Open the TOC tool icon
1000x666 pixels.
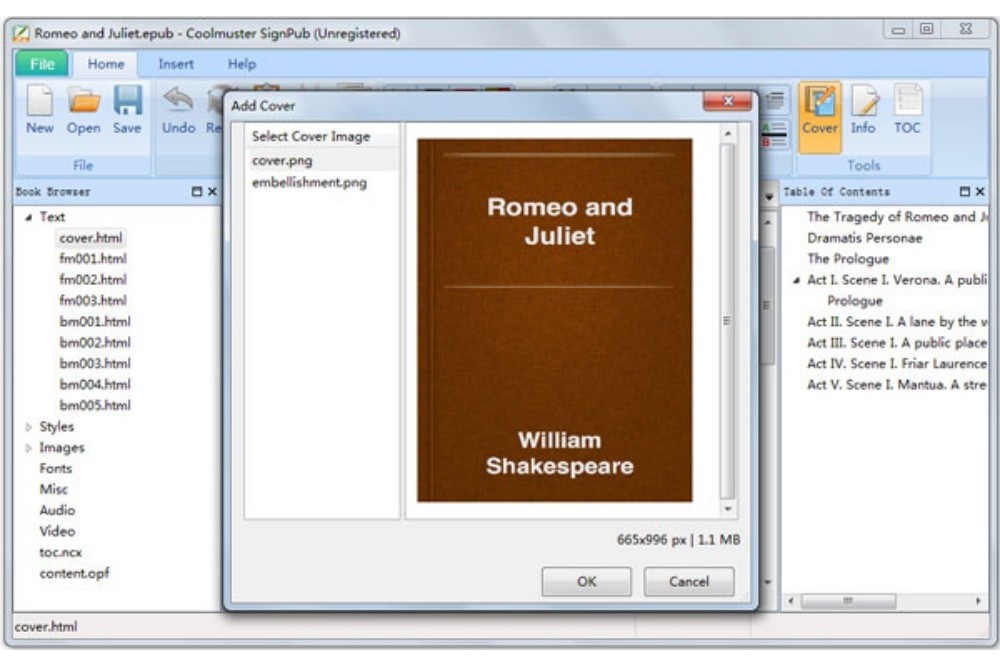[x=907, y=104]
